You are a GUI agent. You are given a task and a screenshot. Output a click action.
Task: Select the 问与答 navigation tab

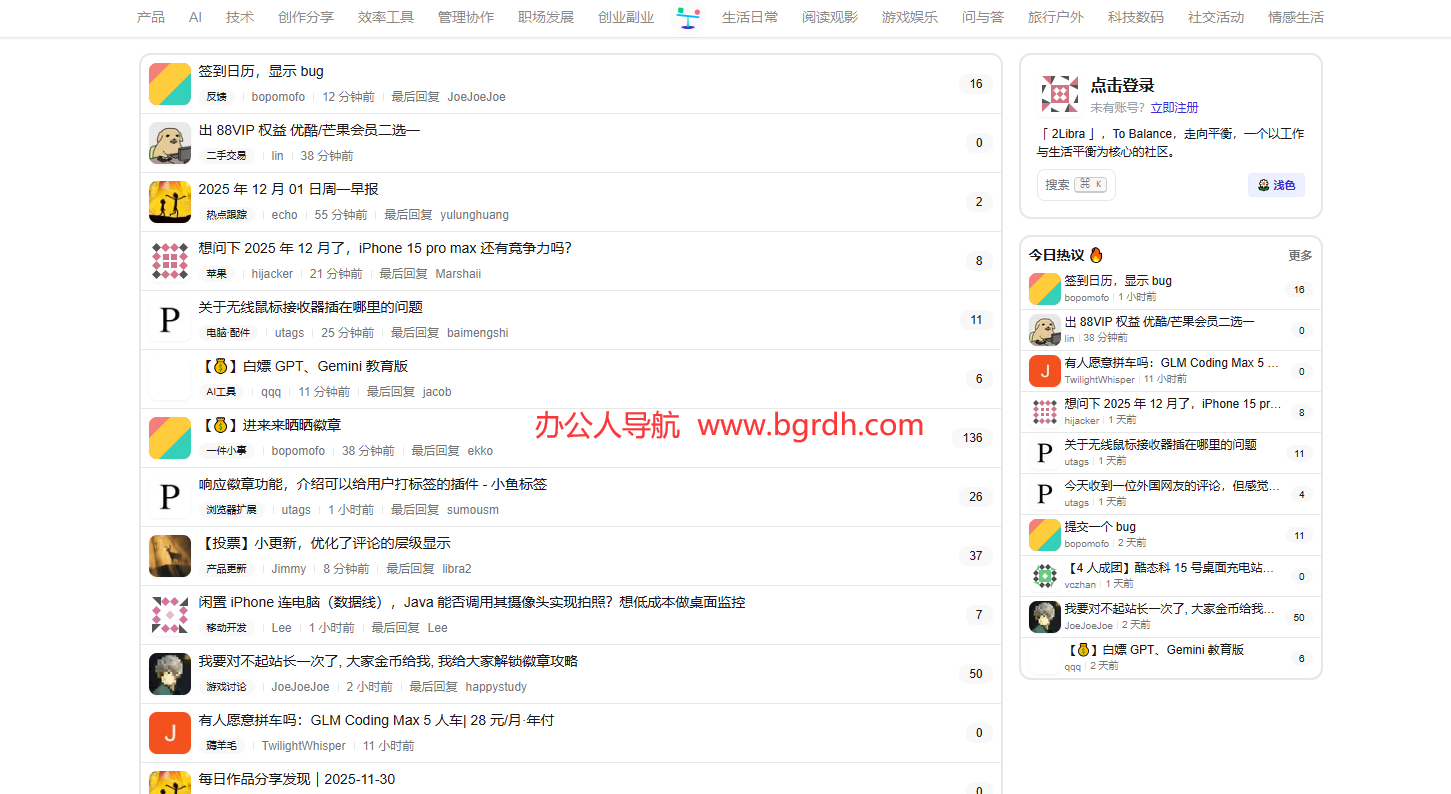point(982,17)
